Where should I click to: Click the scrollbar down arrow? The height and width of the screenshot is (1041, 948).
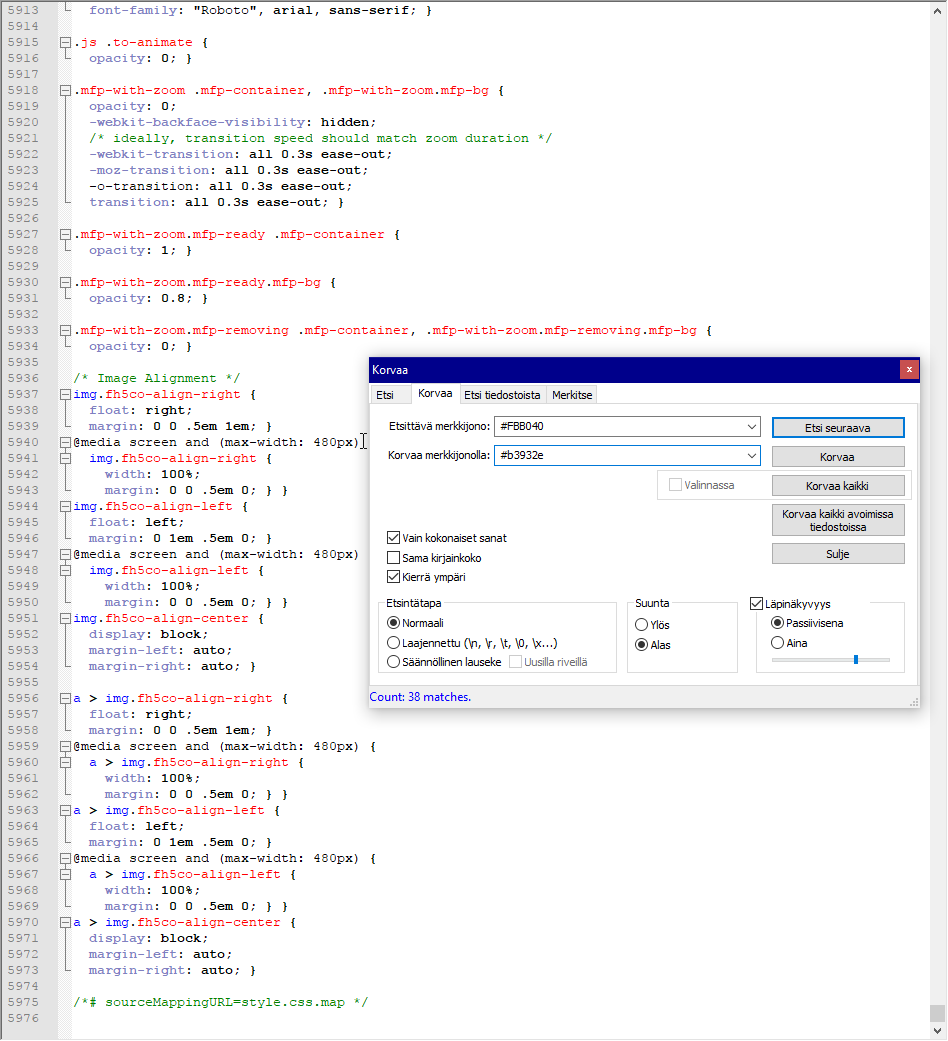(x=937, y=1030)
